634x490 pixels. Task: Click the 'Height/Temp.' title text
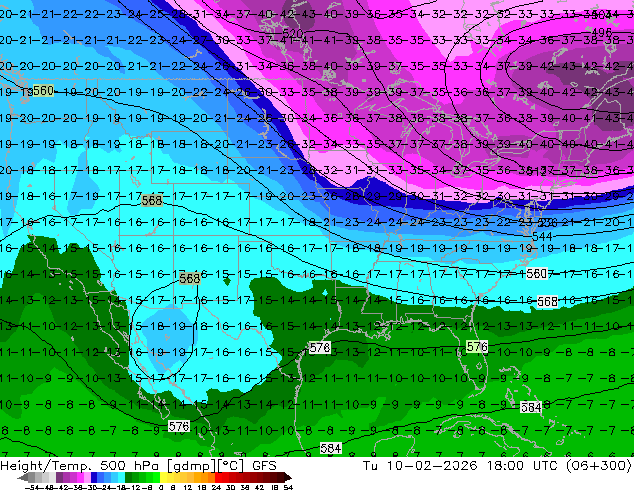(x=45, y=466)
